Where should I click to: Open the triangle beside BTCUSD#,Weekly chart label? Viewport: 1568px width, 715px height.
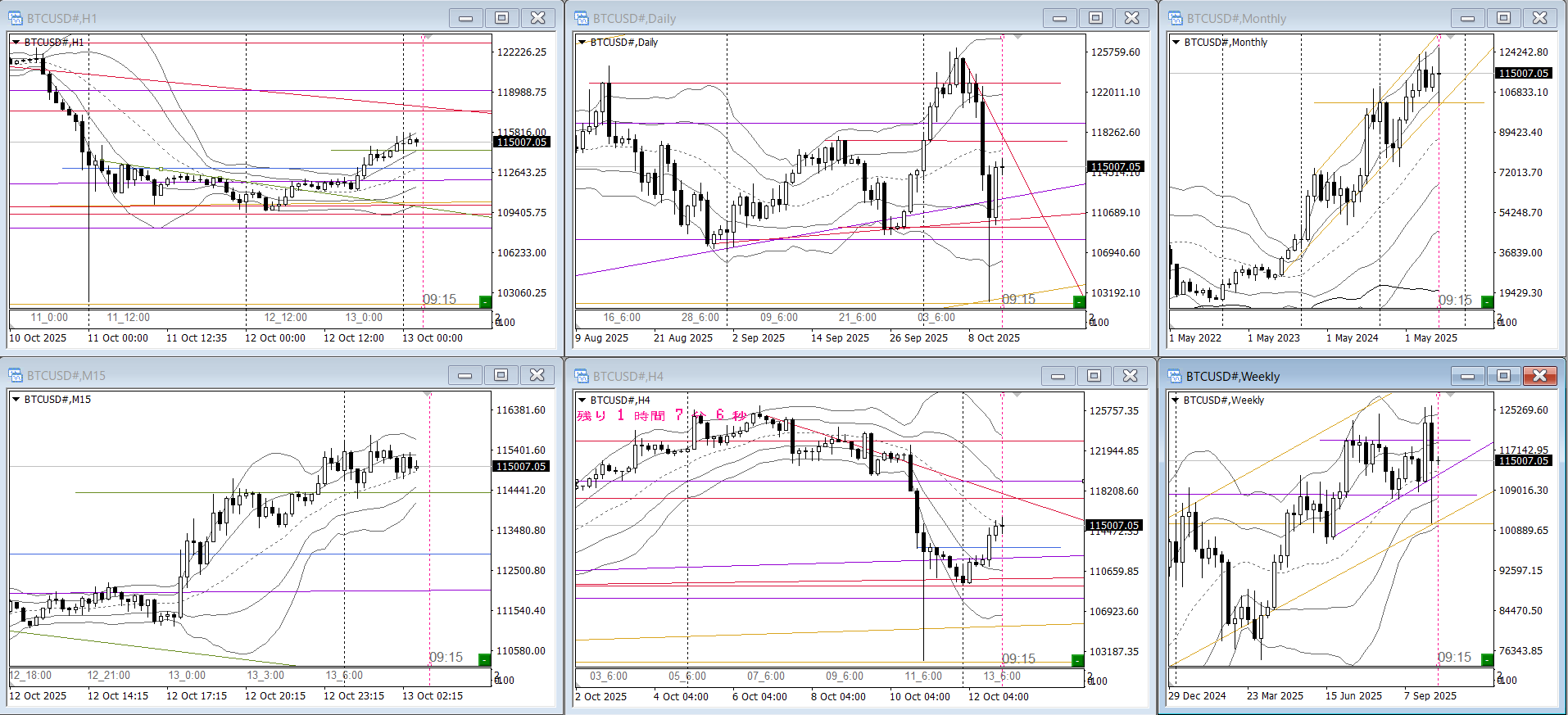pyautogui.click(x=1176, y=400)
